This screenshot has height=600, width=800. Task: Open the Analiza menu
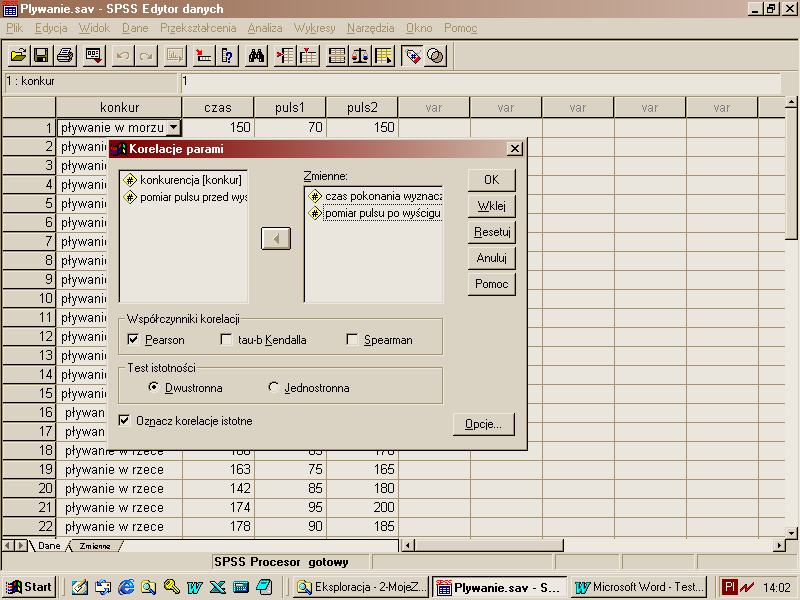(265, 27)
